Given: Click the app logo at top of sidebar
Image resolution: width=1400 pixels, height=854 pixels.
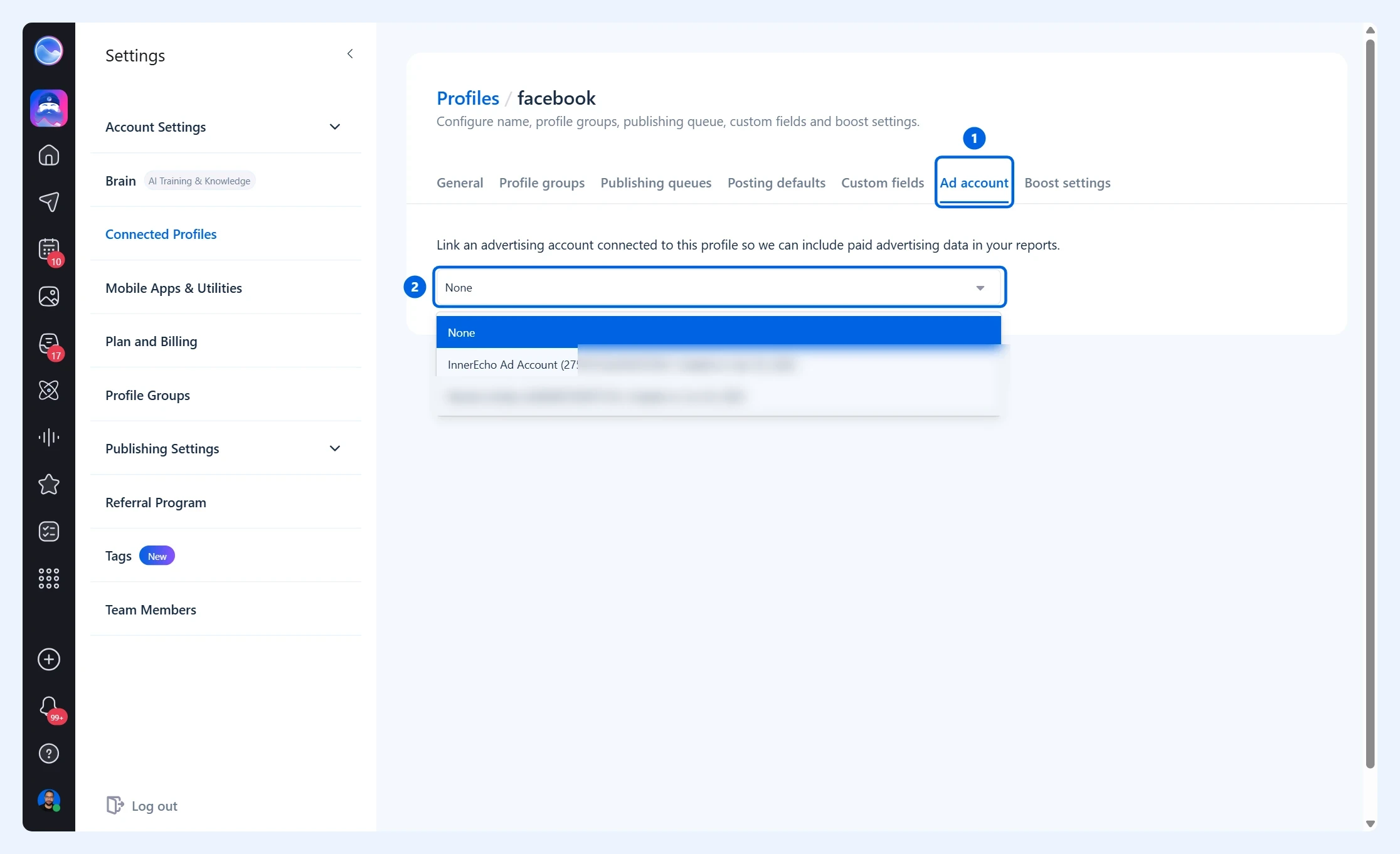Looking at the screenshot, I should (x=48, y=51).
